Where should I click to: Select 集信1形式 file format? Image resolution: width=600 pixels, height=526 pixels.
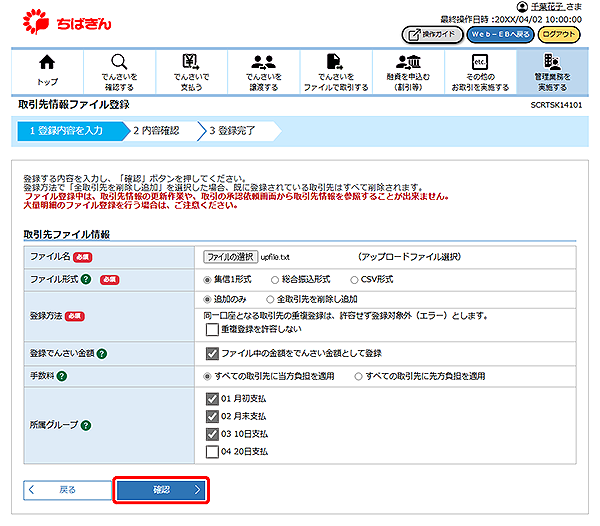coord(207,280)
